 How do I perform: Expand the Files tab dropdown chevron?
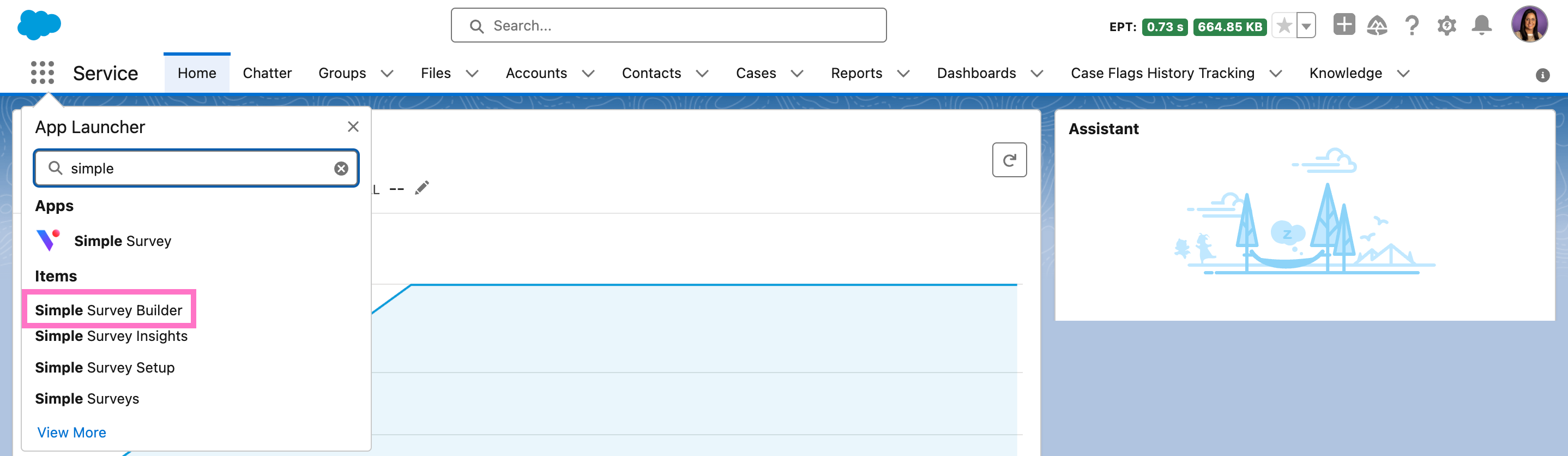(472, 74)
